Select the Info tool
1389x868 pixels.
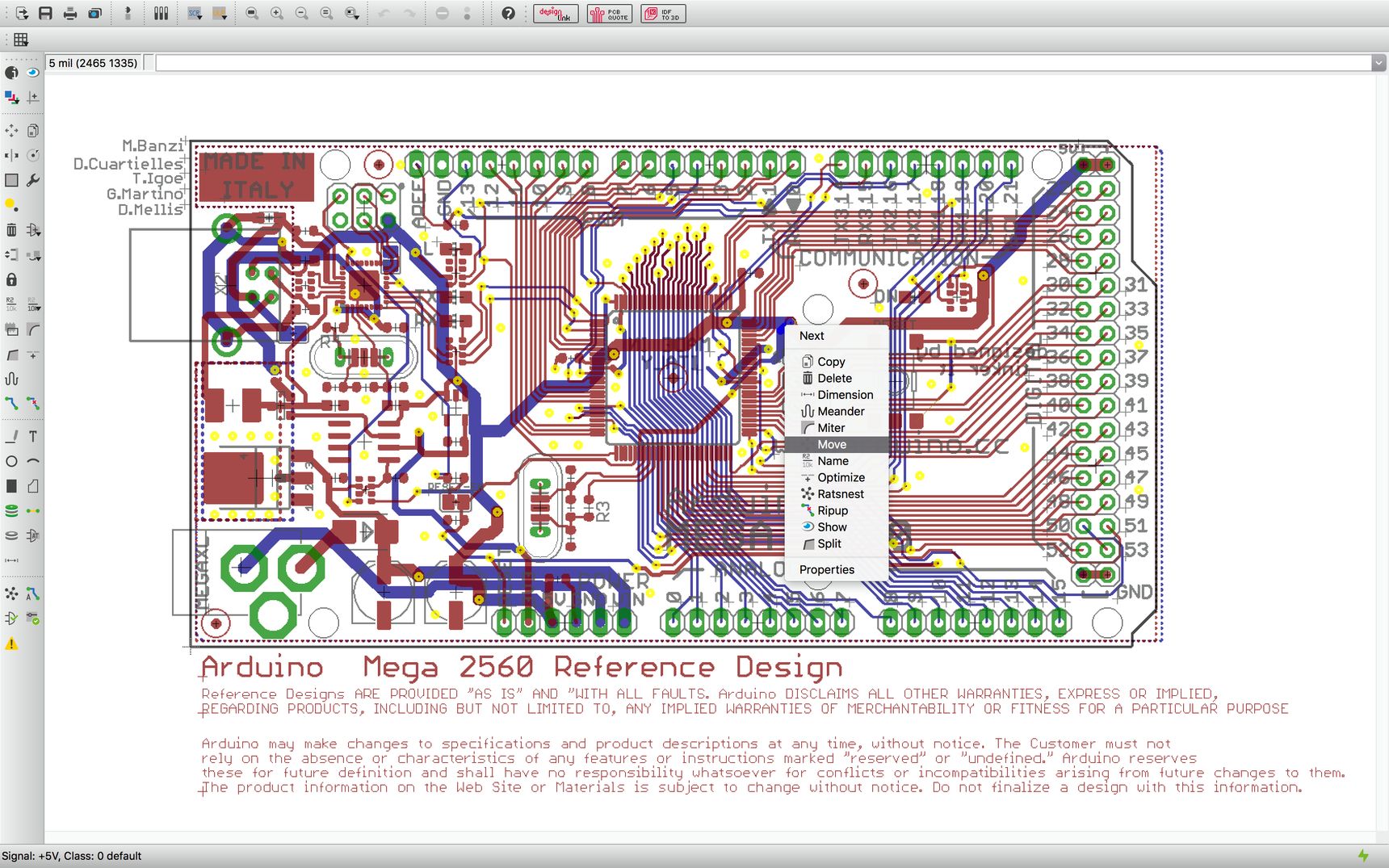coord(11,72)
